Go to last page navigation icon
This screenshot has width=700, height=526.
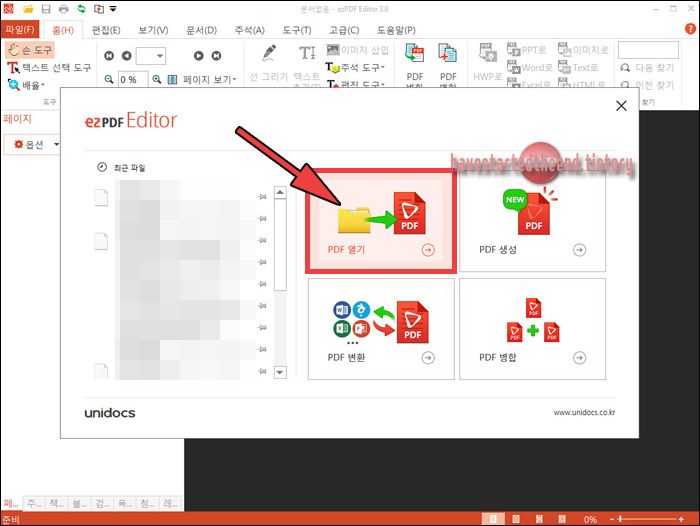[x=217, y=56]
